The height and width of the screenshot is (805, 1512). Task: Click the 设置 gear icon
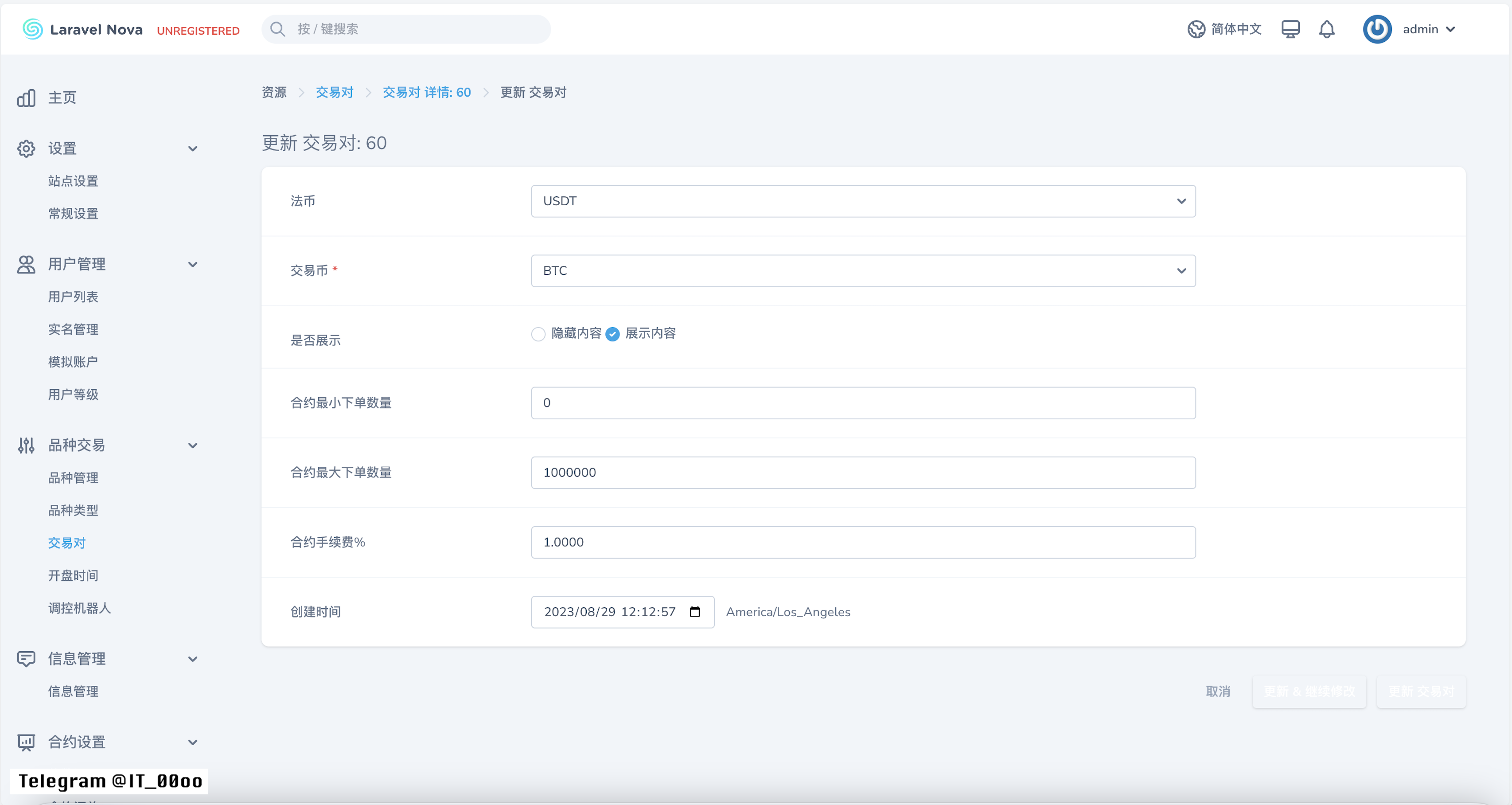(26, 148)
